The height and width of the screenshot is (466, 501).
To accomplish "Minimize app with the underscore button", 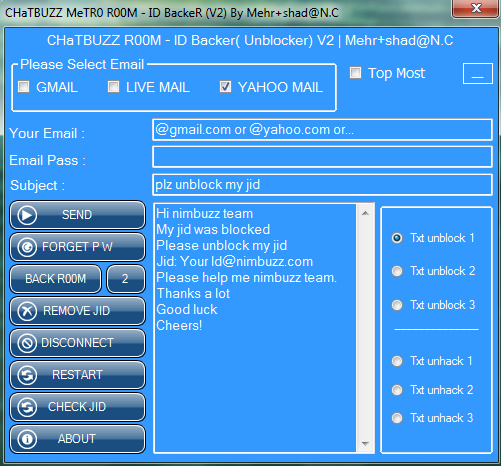I will coord(478,73).
